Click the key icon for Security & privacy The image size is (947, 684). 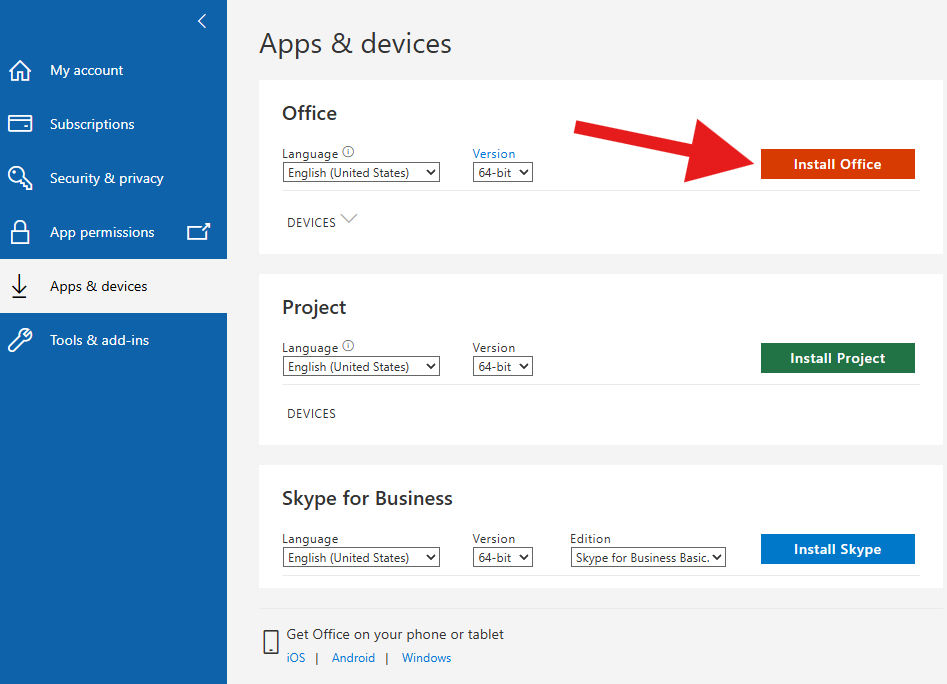20,178
